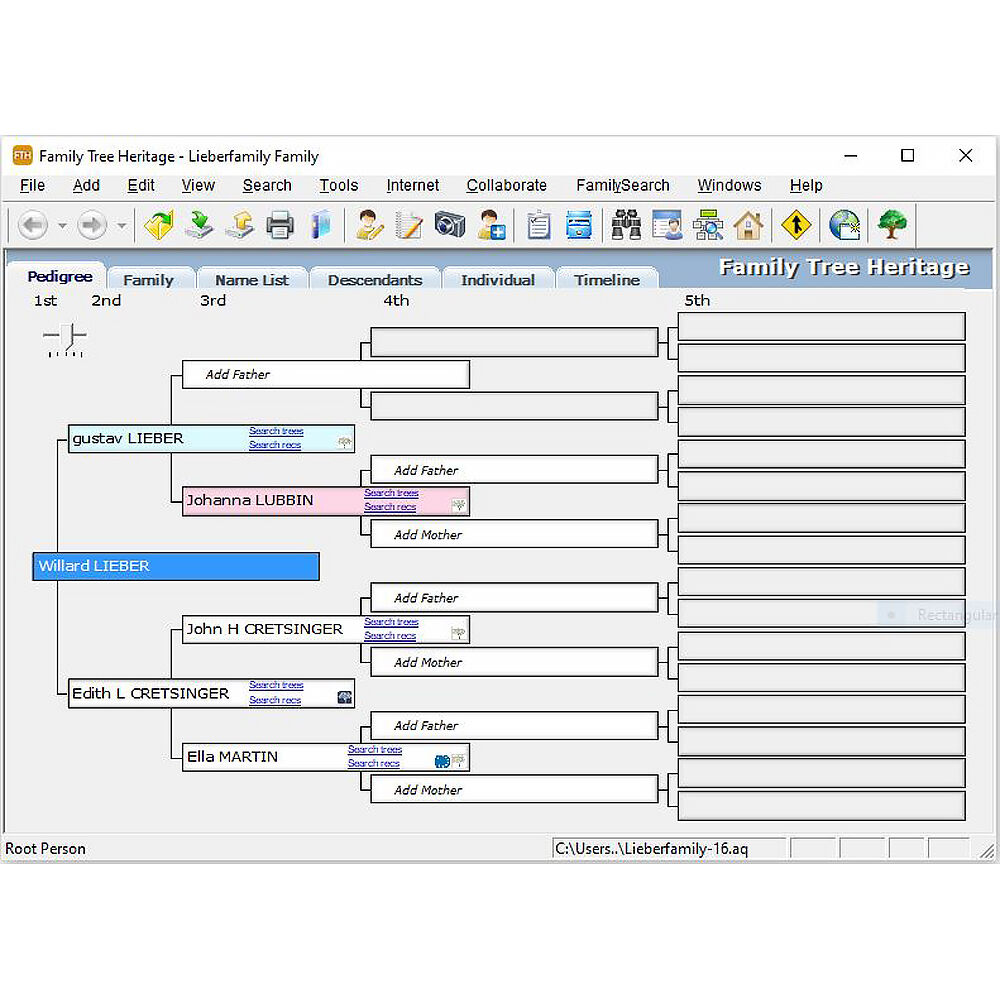
Task: Print with the printer icon
Action: [279, 225]
